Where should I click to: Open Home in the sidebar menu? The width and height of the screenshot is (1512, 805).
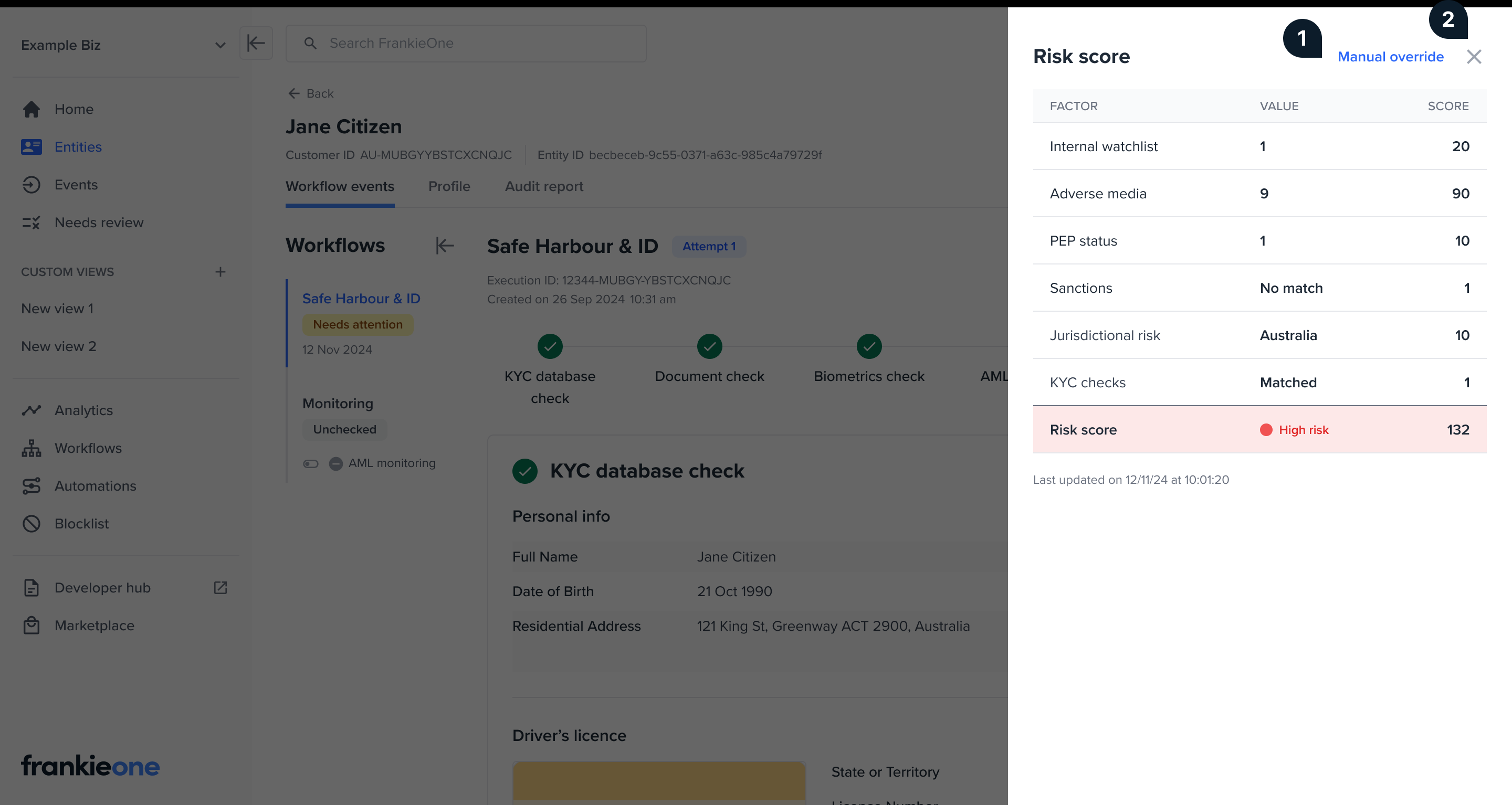(74, 109)
